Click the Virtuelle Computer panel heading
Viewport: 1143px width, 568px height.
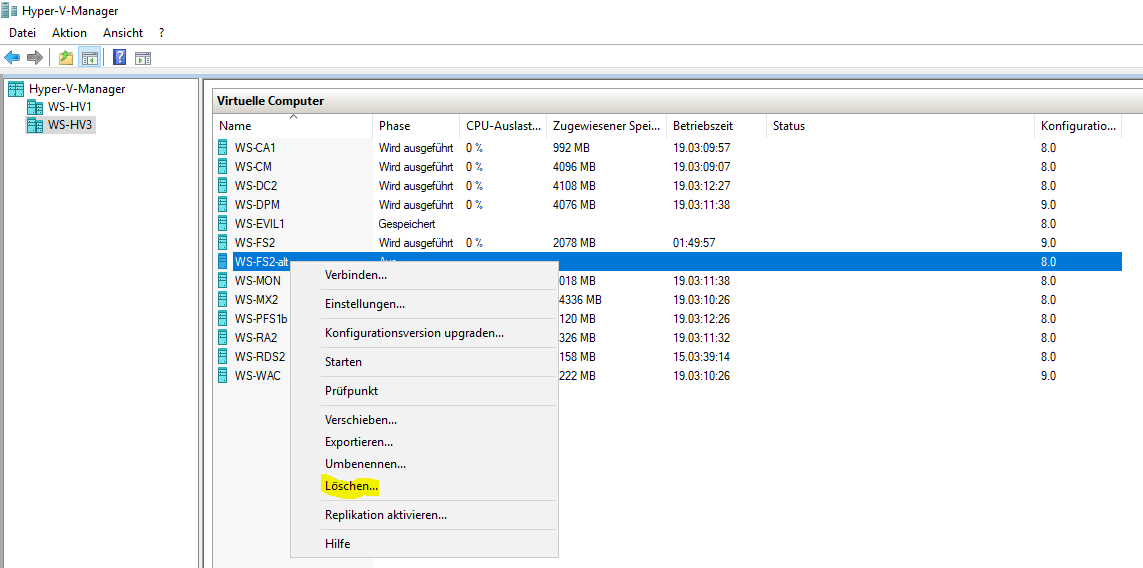tap(270, 101)
